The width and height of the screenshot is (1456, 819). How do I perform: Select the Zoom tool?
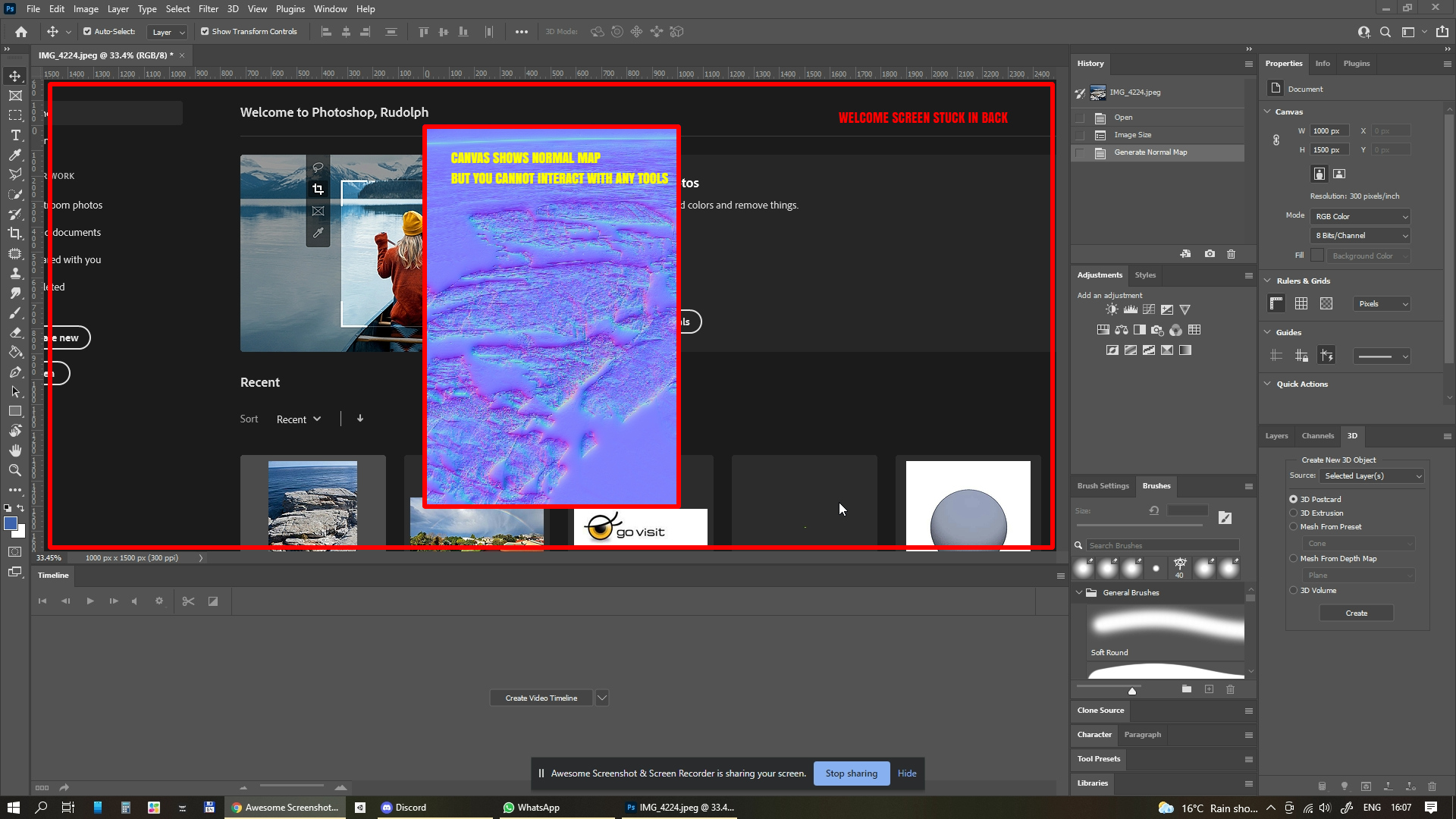[15, 470]
